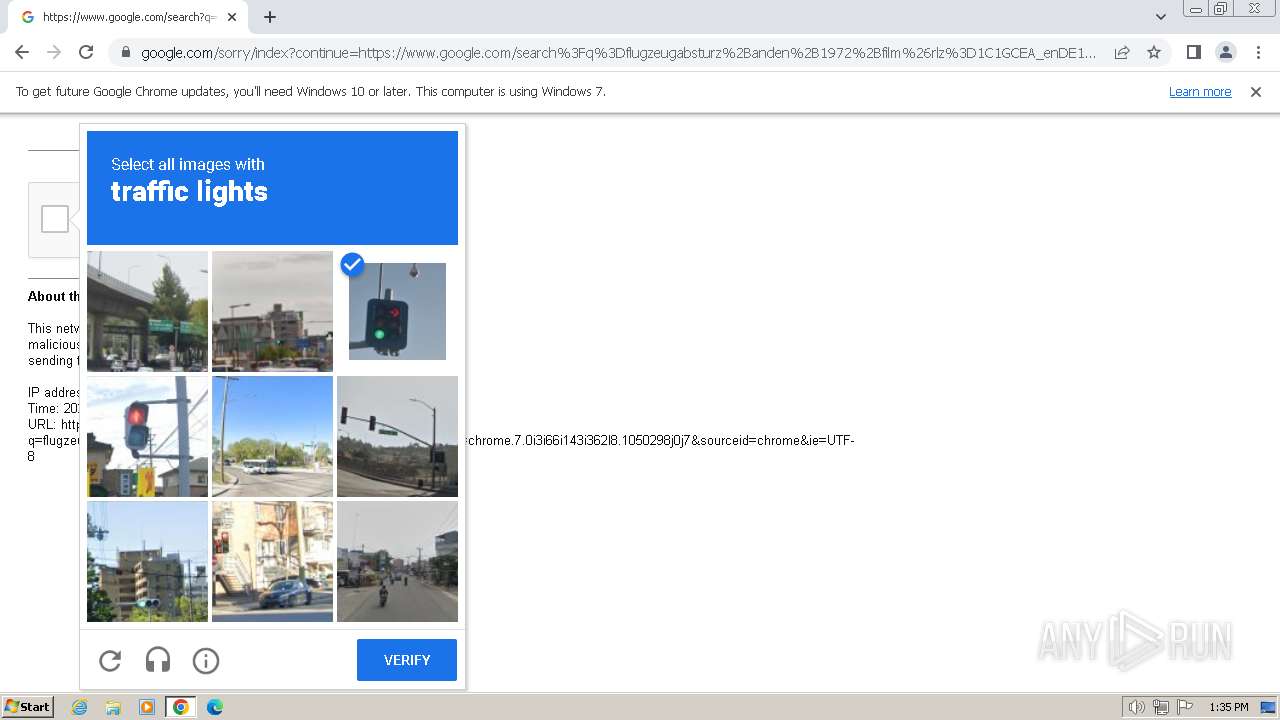View site information lock icon
Screen dimensions: 1280x720
click(126, 53)
